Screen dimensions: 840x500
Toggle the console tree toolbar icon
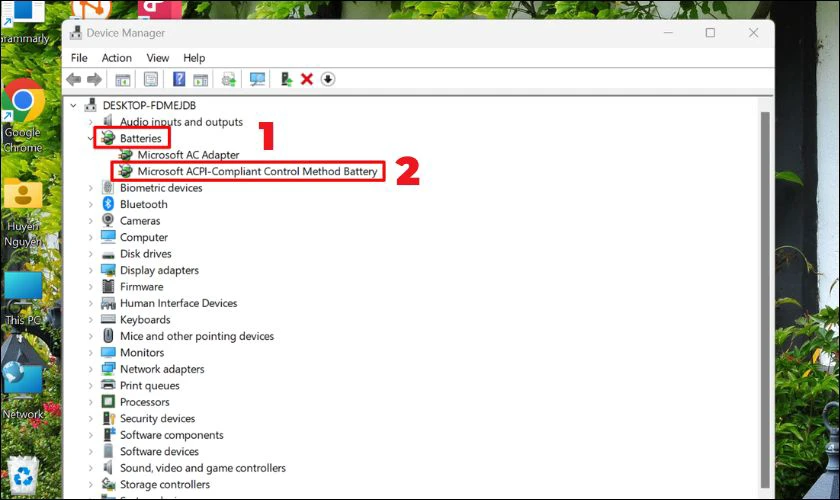pyautogui.click(x=123, y=79)
